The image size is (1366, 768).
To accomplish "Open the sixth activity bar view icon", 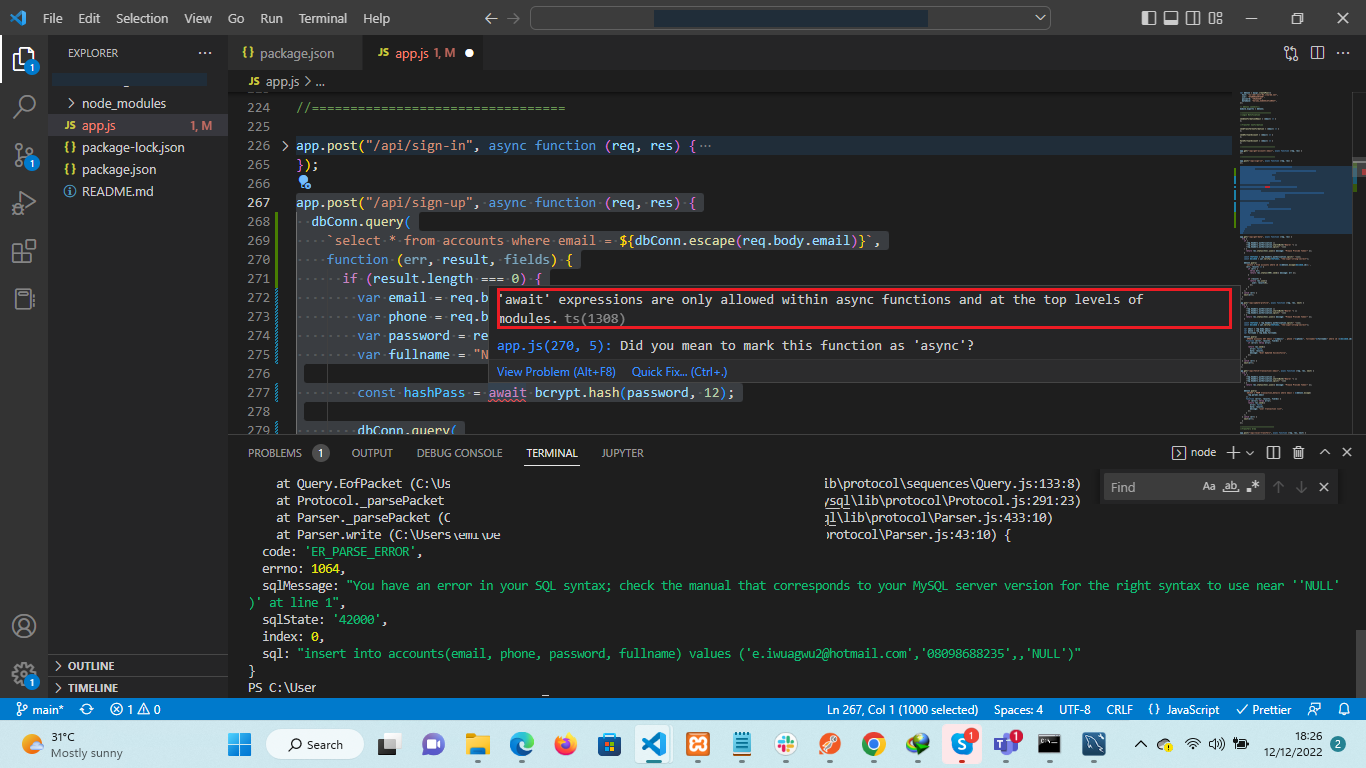I will (24, 299).
